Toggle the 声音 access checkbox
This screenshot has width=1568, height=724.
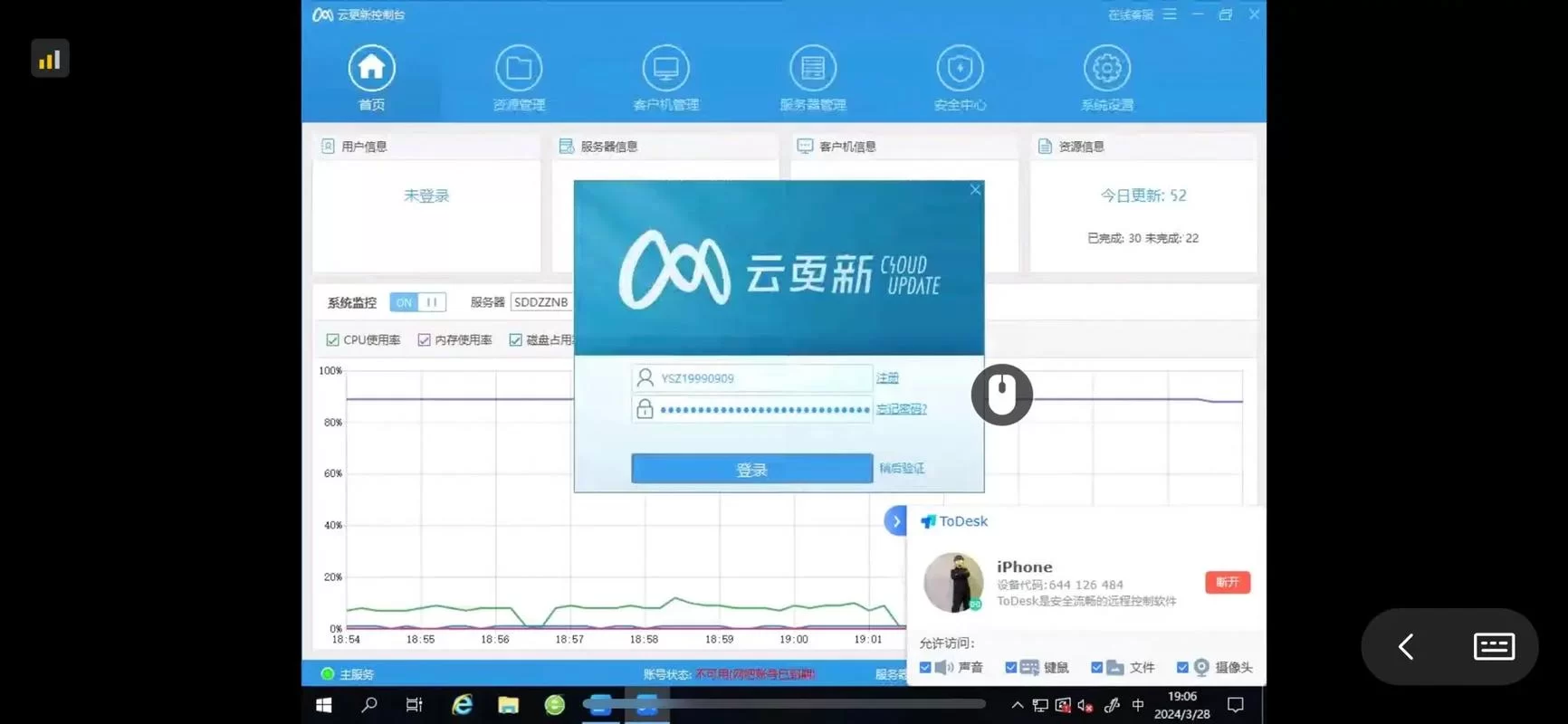pyautogui.click(x=925, y=667)
